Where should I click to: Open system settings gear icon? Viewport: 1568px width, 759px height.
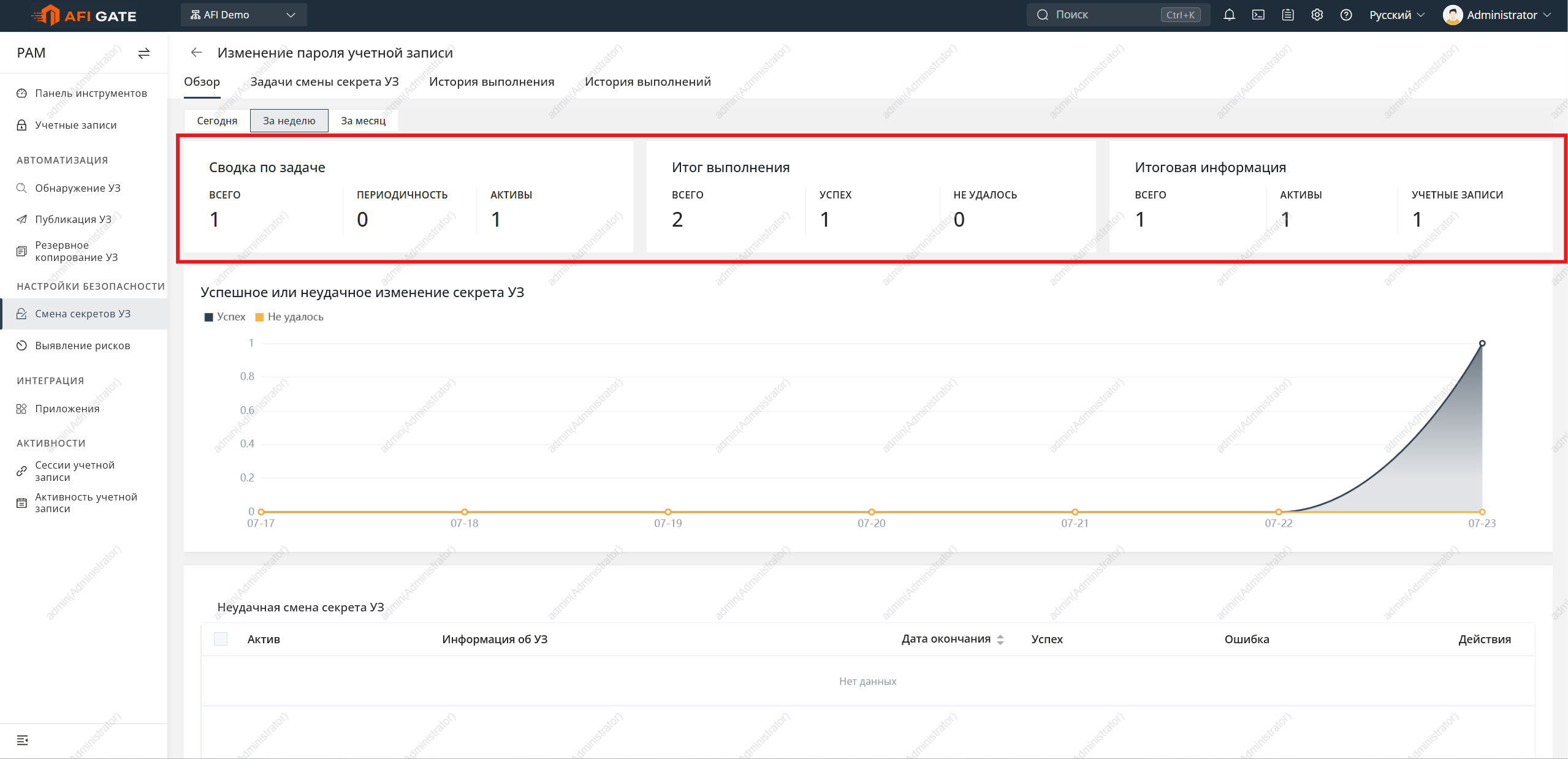(1317, 15)
